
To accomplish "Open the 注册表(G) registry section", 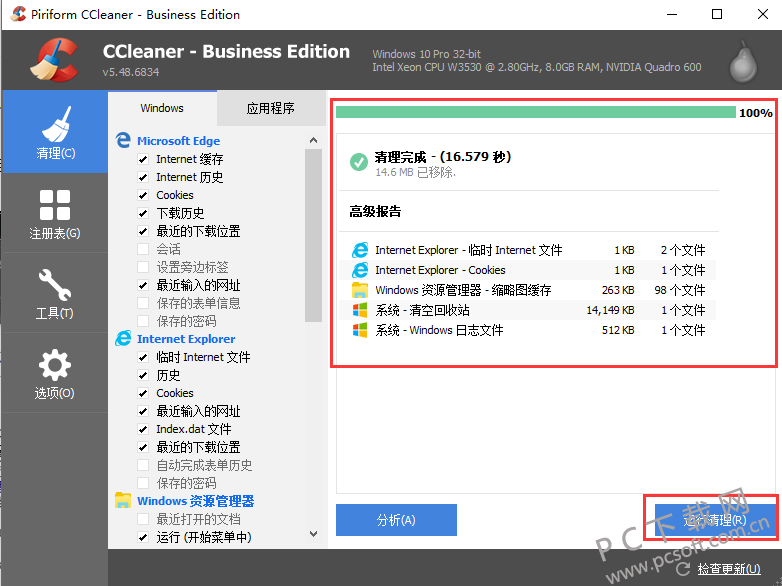I will tap(55, 213).
